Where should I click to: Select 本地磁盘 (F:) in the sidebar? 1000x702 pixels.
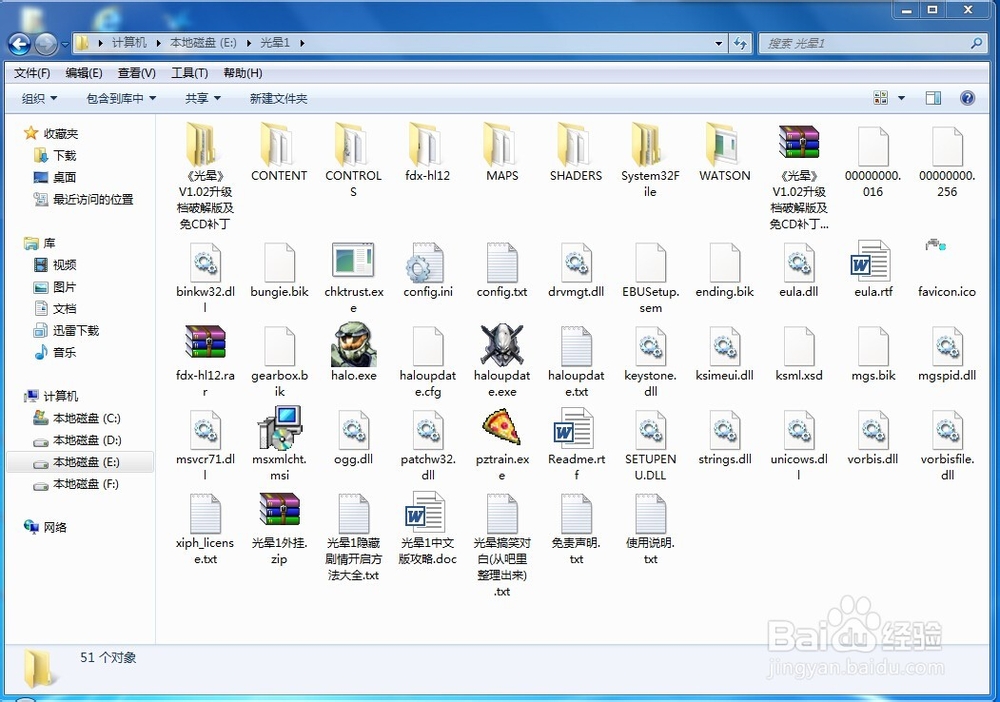[x=85, y=484]
